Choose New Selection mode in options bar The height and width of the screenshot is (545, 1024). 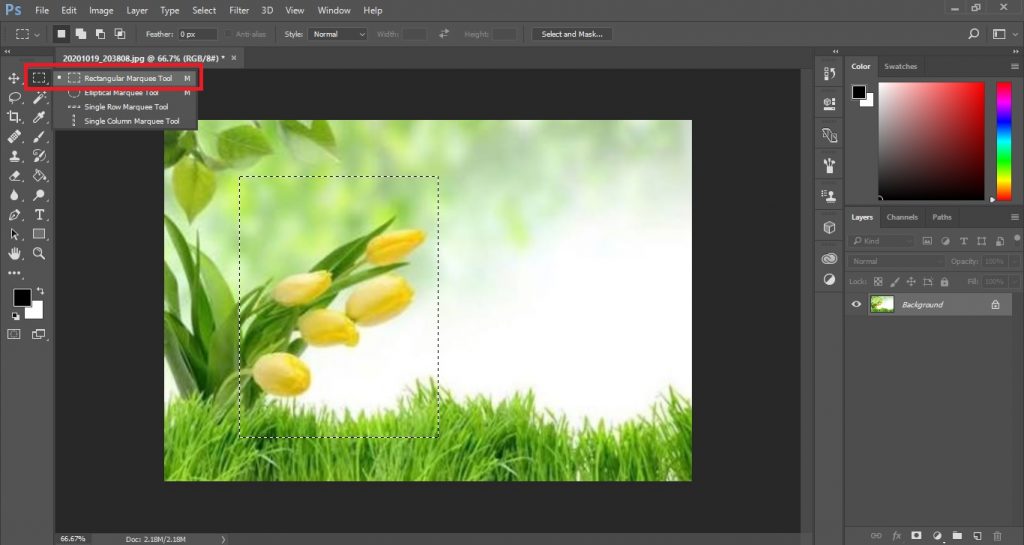tap(61, 34)
